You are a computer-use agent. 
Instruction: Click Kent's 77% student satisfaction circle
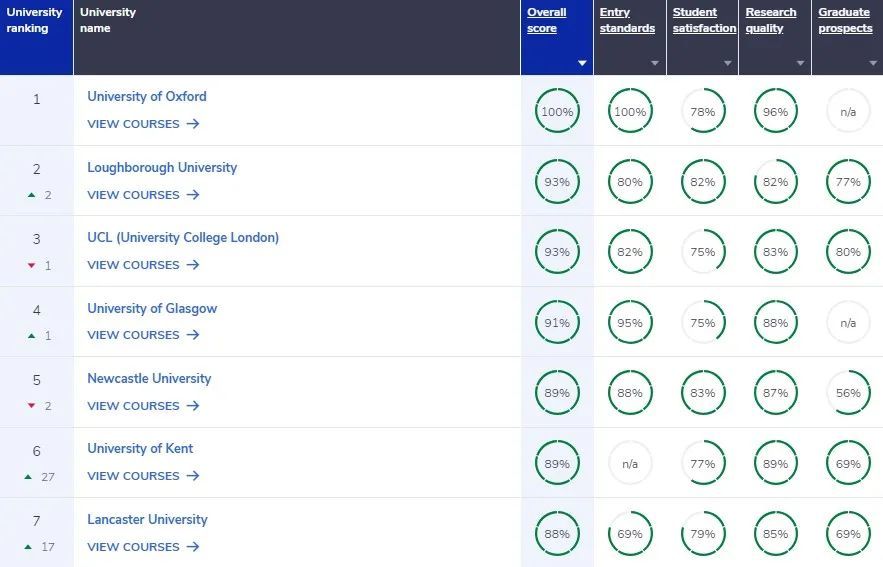click(x=703, y=463)
